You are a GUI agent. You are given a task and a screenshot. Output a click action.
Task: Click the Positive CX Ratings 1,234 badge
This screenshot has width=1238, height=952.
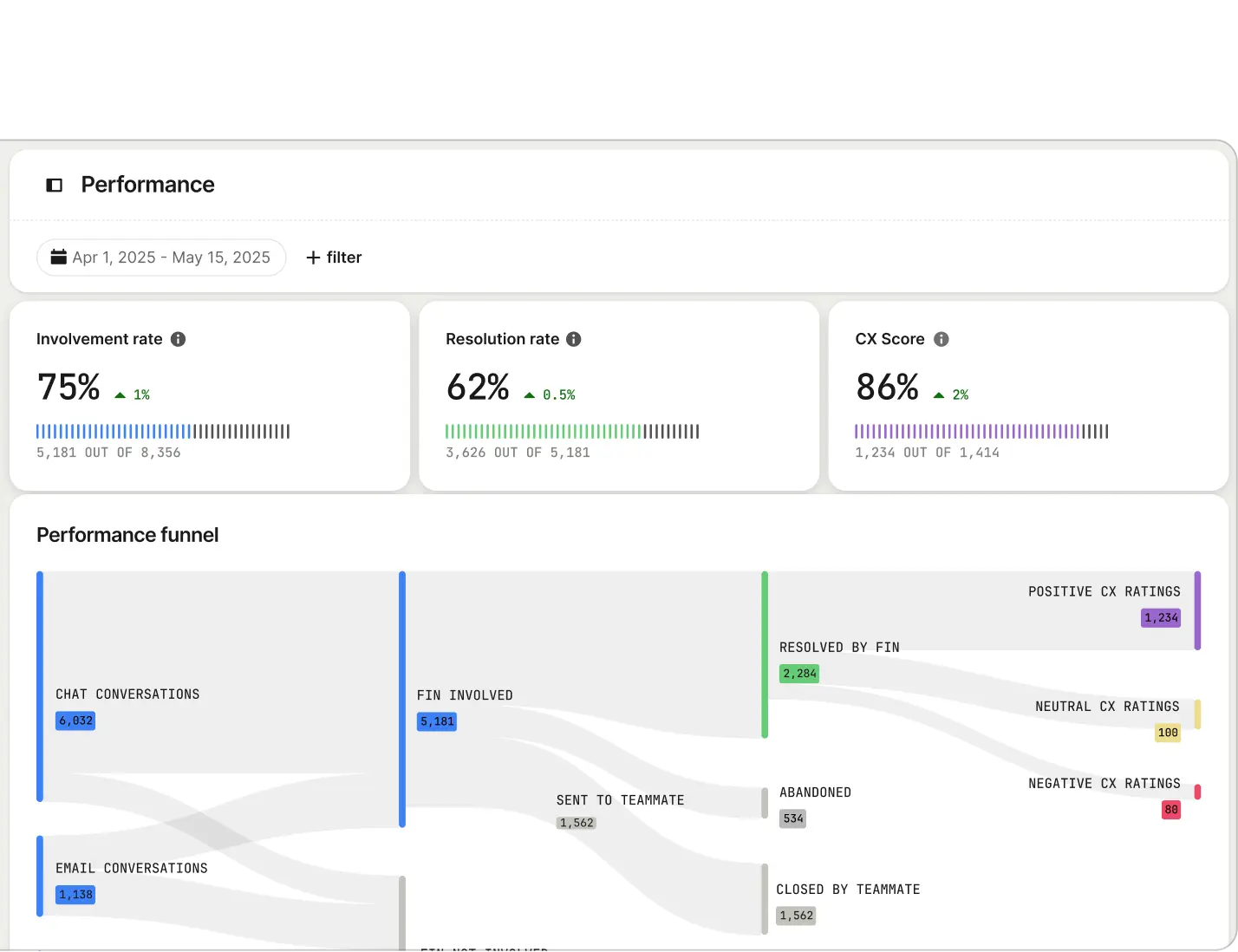coord(1161,618)
